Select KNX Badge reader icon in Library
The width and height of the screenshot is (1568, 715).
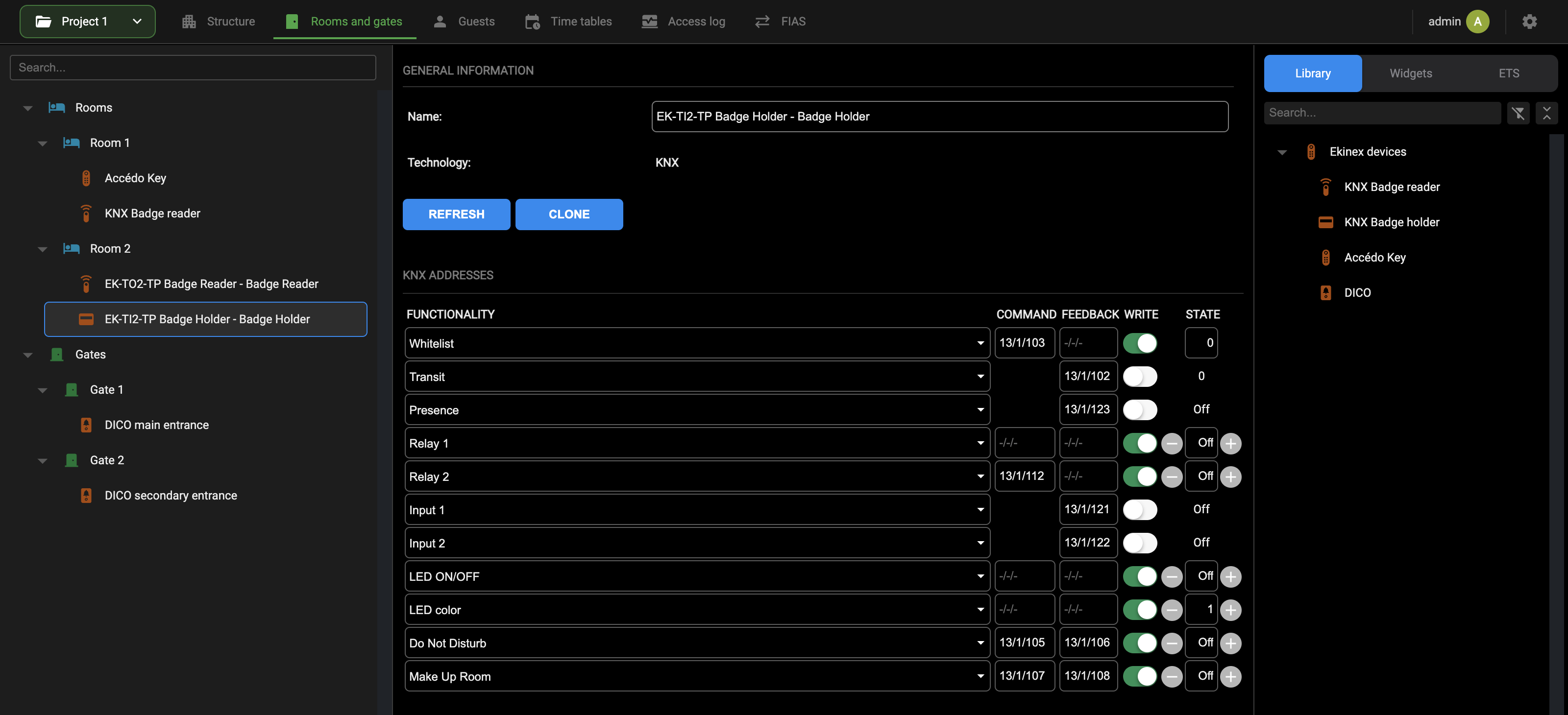point(1326,187)
